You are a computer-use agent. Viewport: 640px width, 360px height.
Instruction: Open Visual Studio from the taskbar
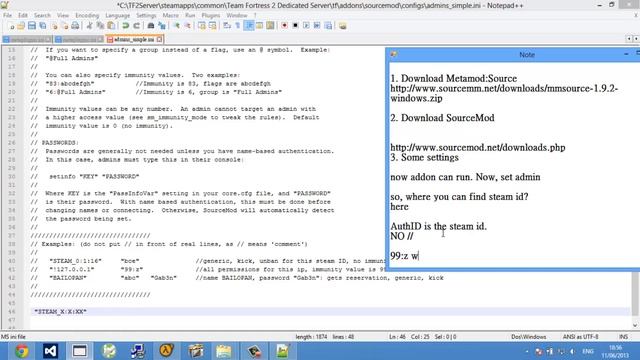[x=50, y=351]
